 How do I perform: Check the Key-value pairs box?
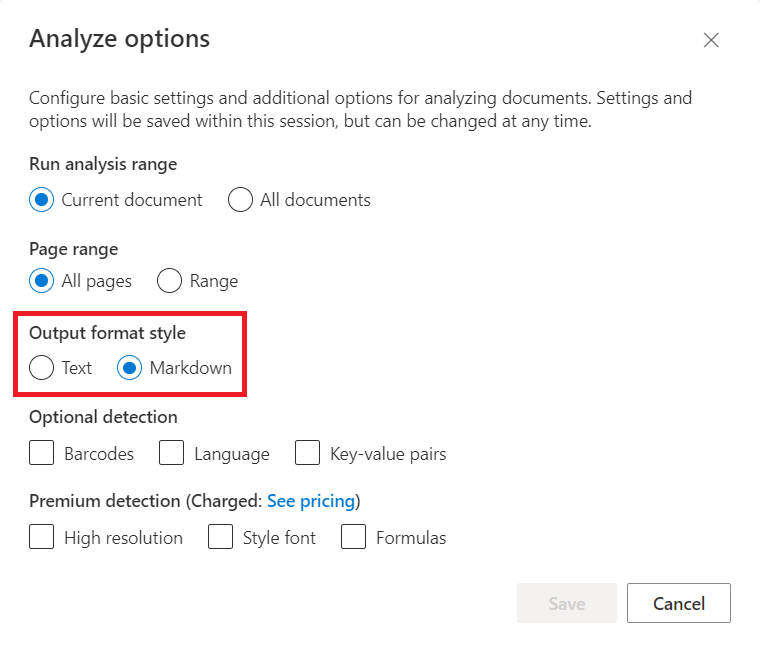[x=308, y=454]
